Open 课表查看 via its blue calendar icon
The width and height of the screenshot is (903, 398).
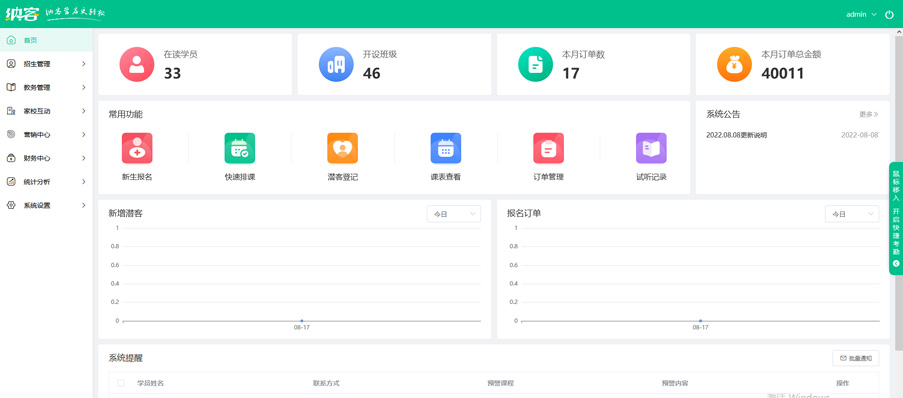[x=446, y=149]
